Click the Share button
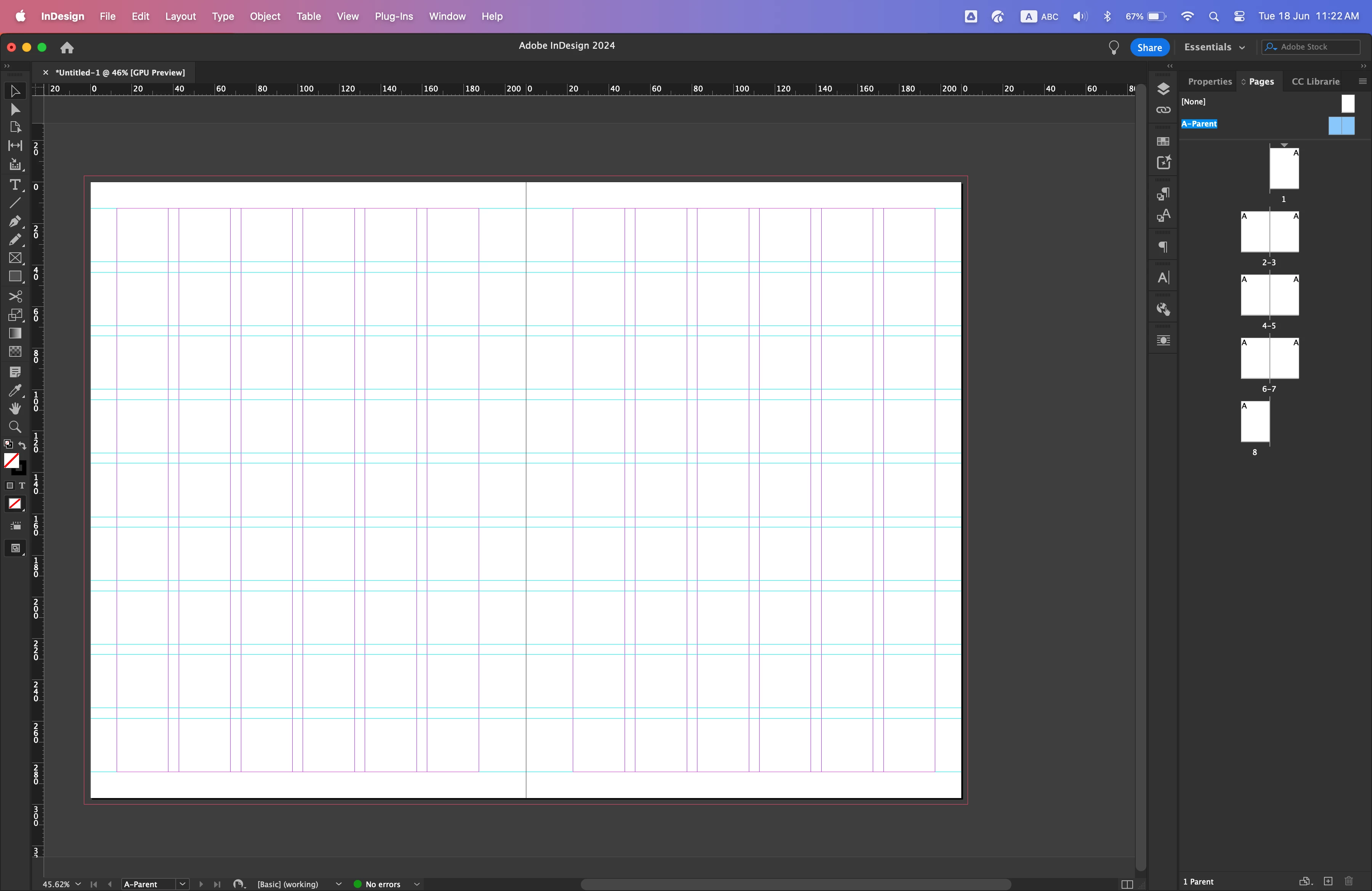The image size is (1372, 891). pos(1149,47)
